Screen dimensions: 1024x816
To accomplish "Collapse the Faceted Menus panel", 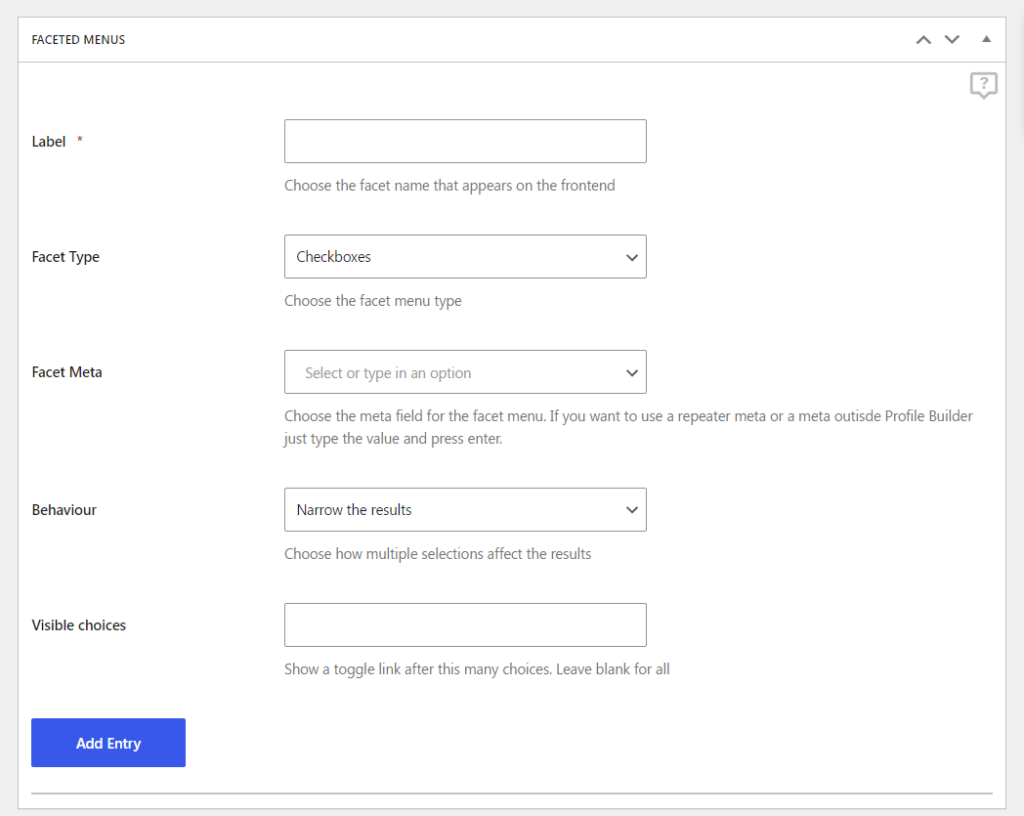I will [x=986, y=40].
